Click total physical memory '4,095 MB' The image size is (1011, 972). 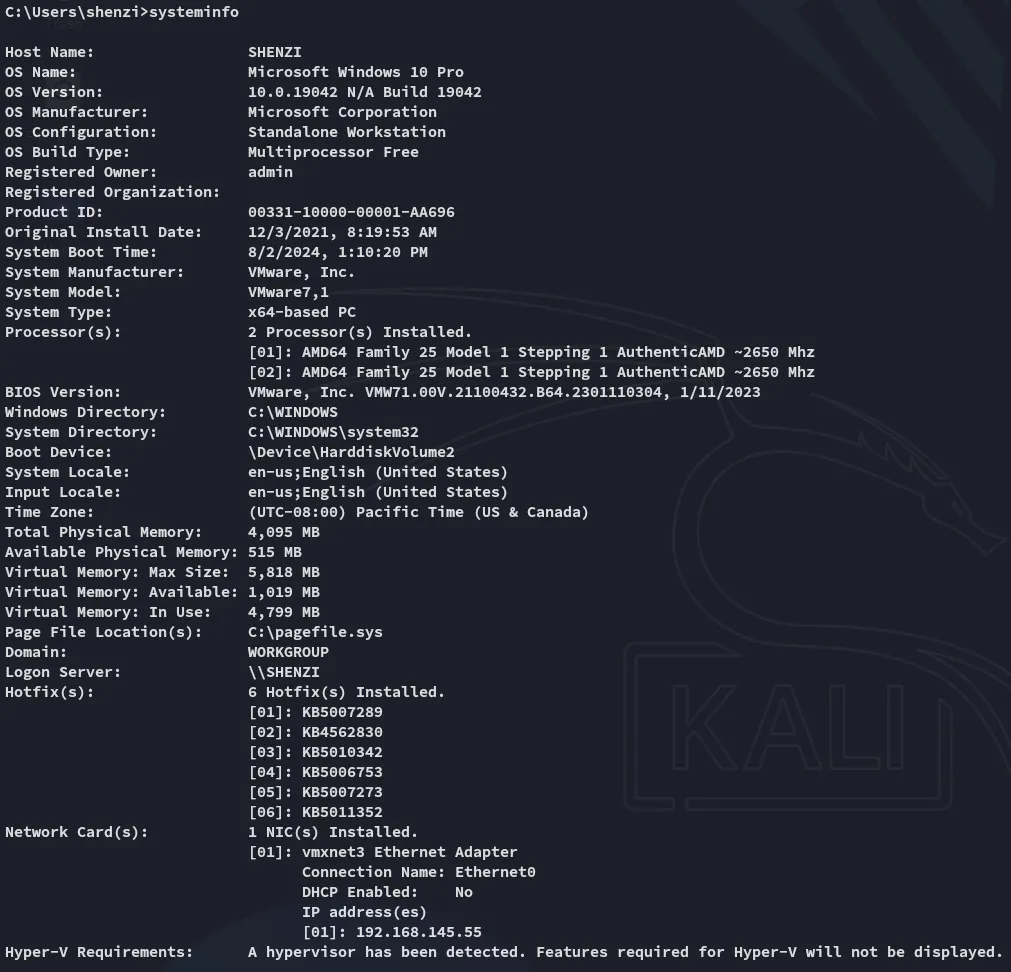(284, 532)
